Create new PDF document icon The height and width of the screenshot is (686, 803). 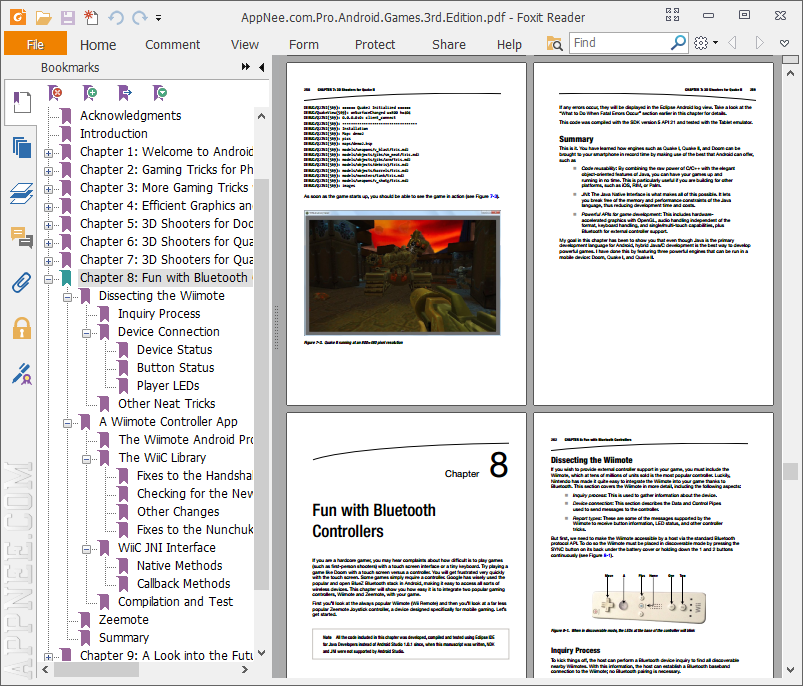pos(91,18)
